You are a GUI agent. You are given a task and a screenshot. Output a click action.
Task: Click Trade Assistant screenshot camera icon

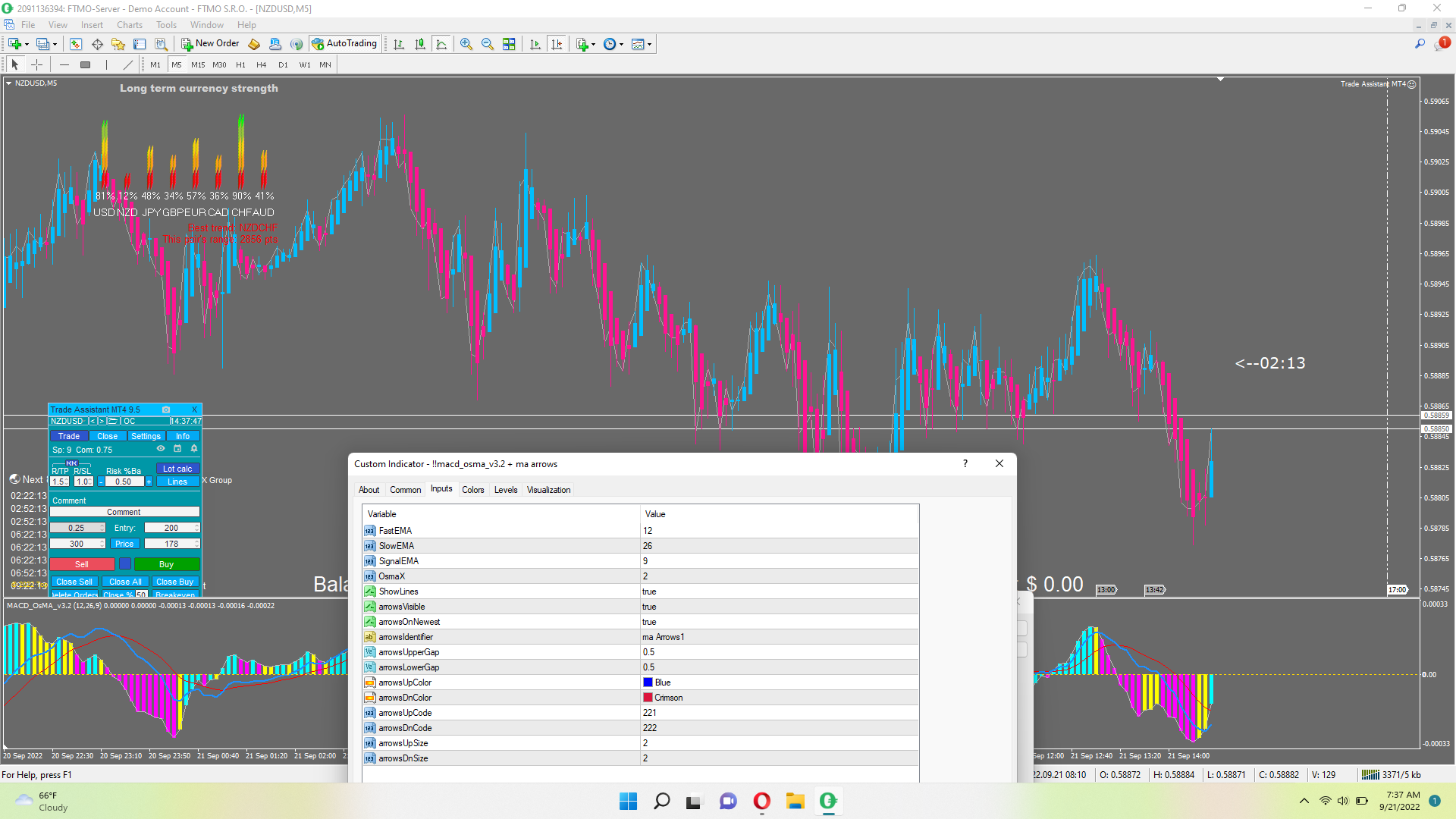click(x=166, y=409)
